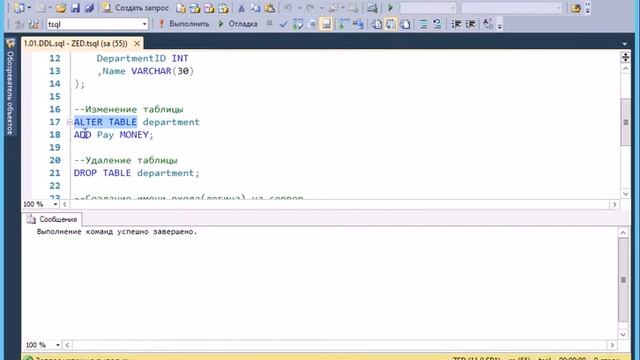Toggle the IntelliSense Enabled button
Viewport: 640px width, 360px height.
326,24
